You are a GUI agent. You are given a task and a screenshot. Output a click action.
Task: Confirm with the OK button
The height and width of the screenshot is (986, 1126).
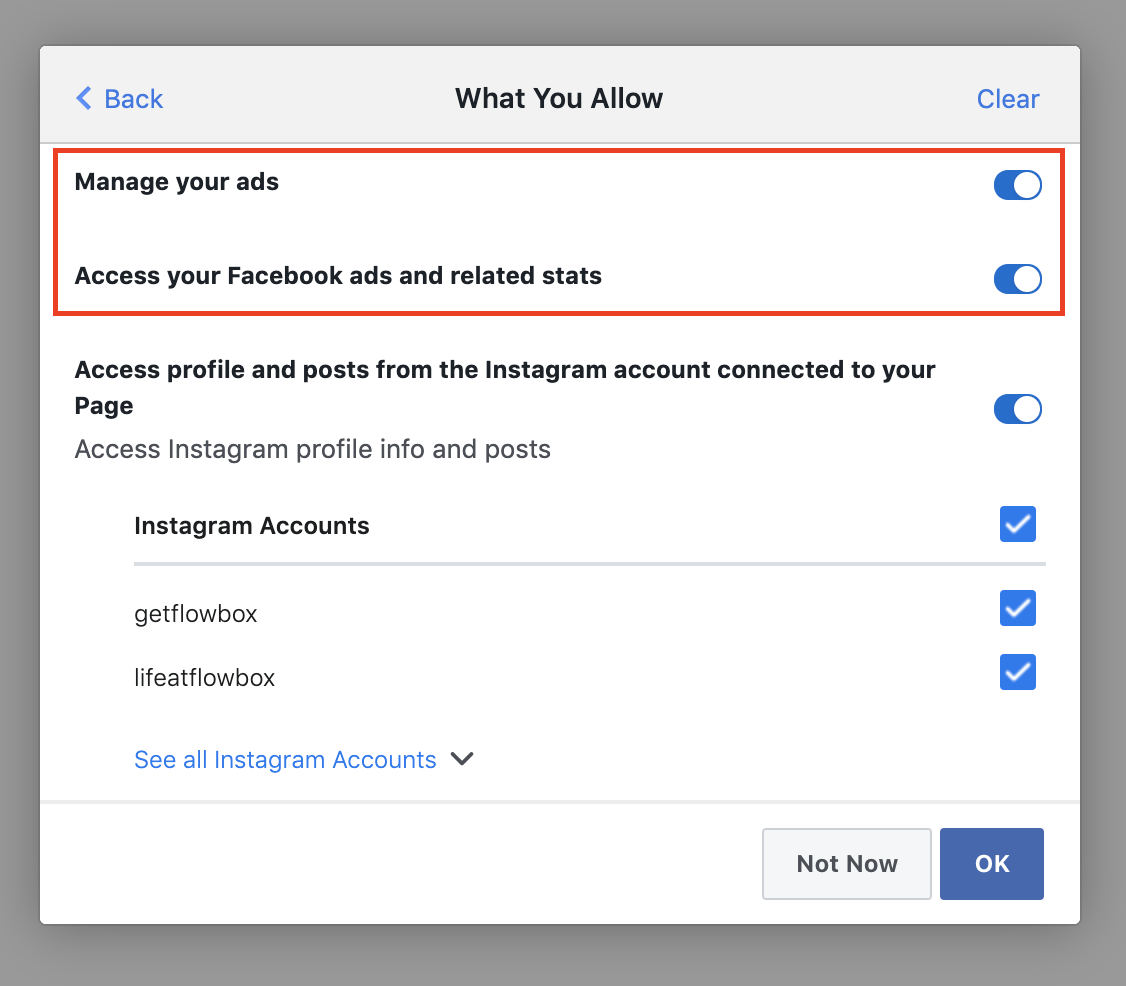991,864
